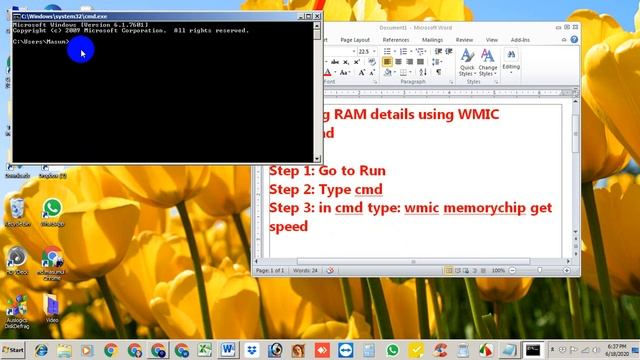640x360 pixels.
Task: Click the zoom out minus button
Action: pyautogui.click(x=512, y=271)
